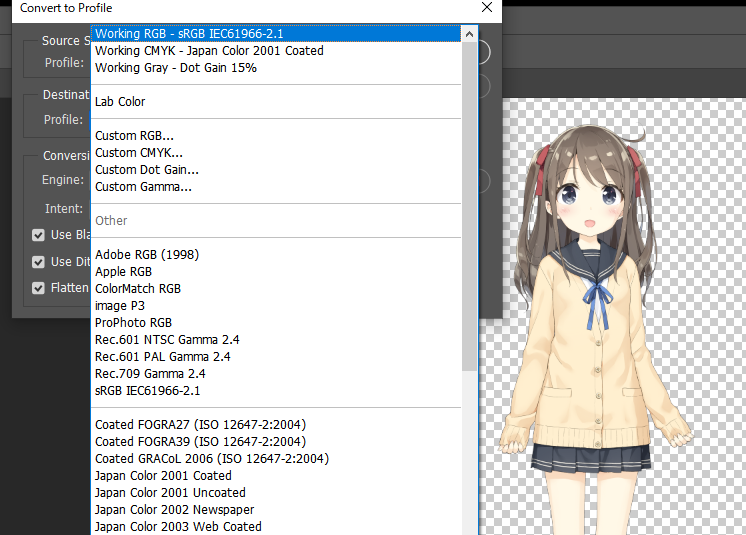Pick the Apple RGB profile
The image size is (746, 535).
(x=123, y=272)
